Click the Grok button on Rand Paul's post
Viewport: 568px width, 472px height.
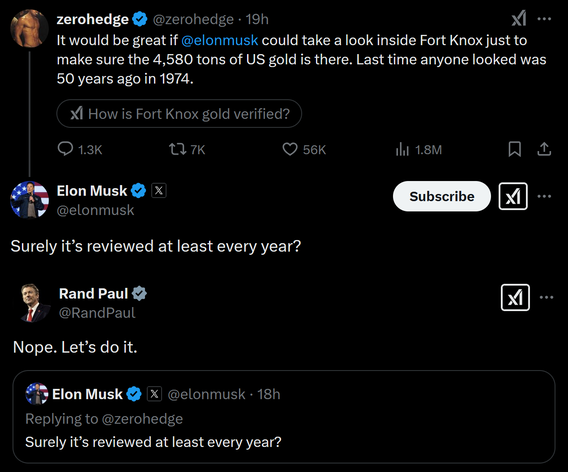(x=515, y=297)
